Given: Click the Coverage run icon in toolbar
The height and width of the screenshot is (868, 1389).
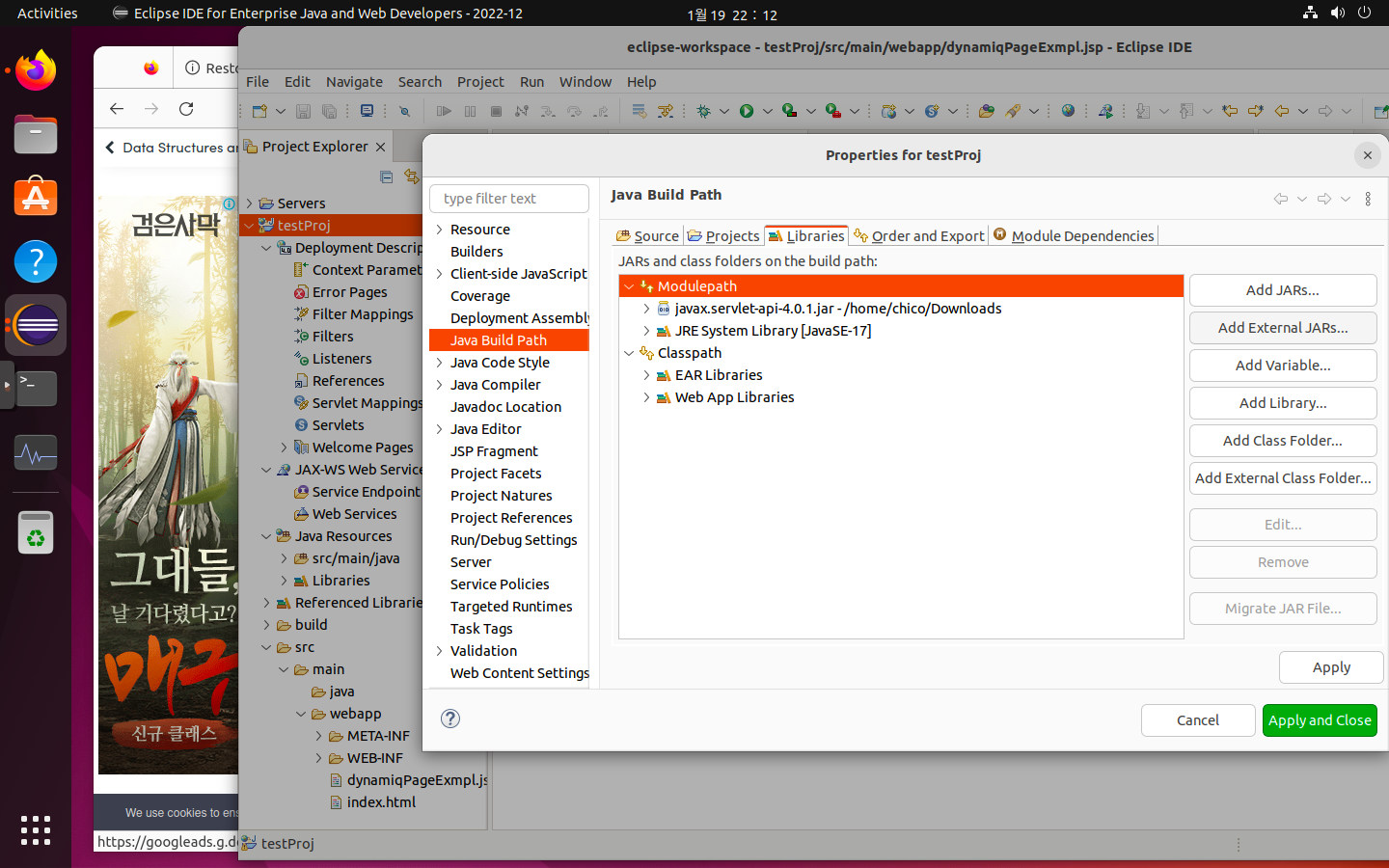Looking at the screenshot, I should 789,111.
